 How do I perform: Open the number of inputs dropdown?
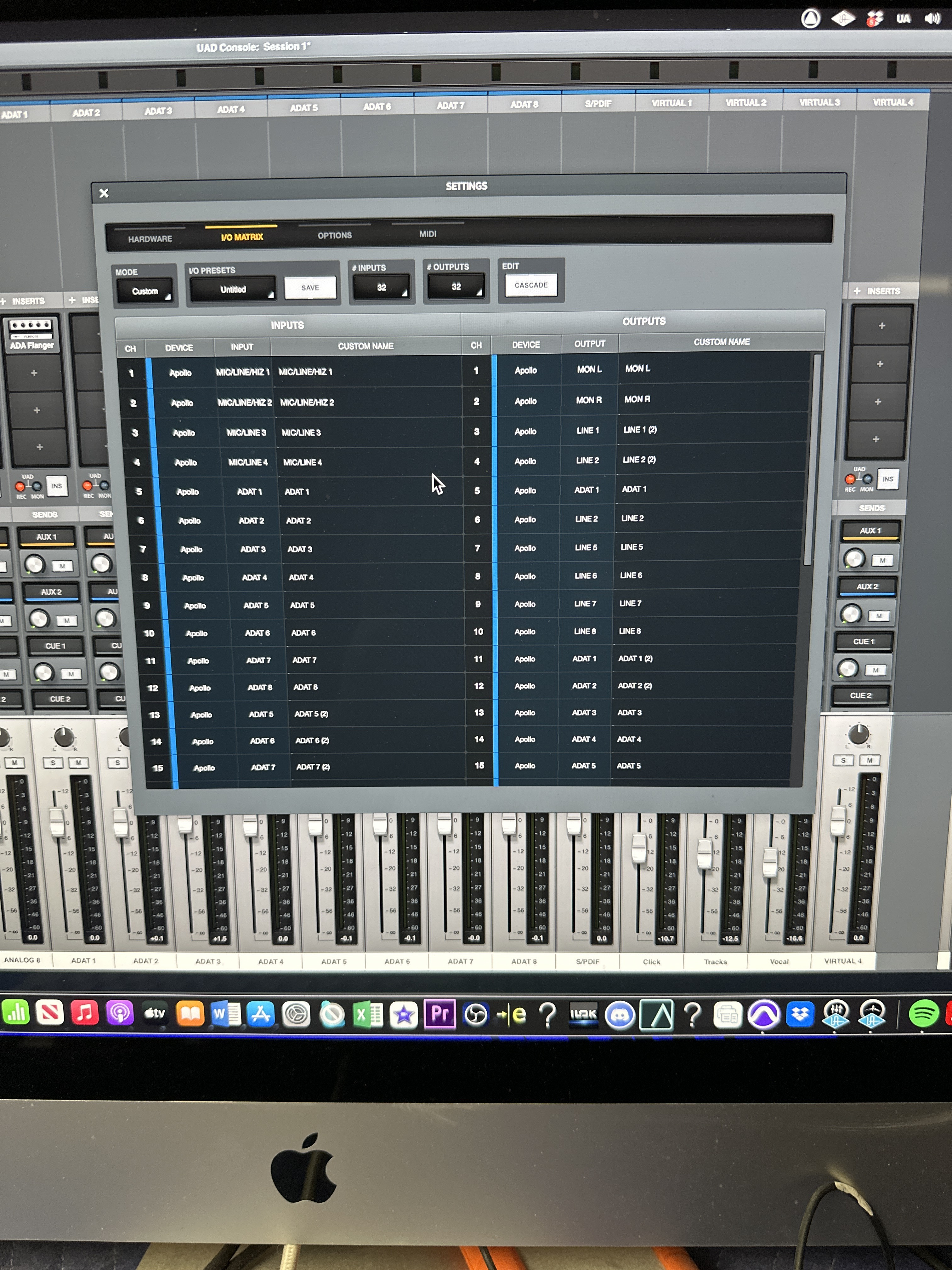point(382,288)
